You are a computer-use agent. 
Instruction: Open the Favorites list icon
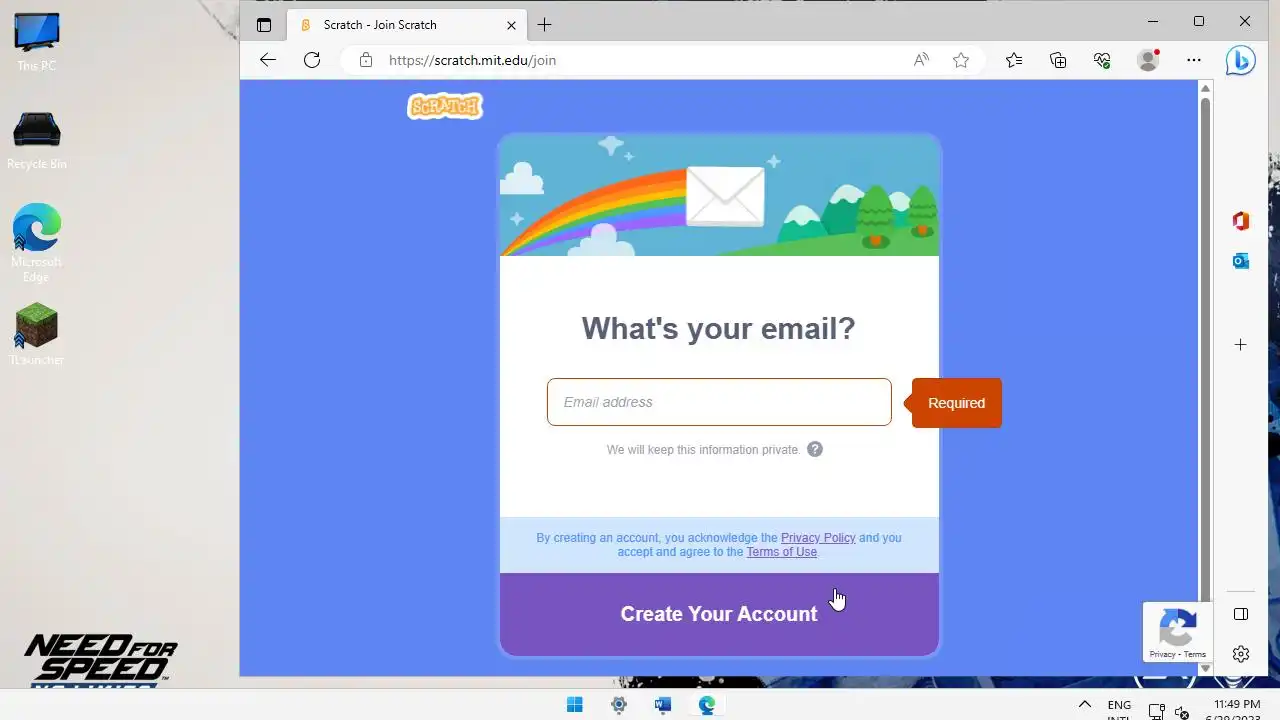click(x=1014, y=60)
